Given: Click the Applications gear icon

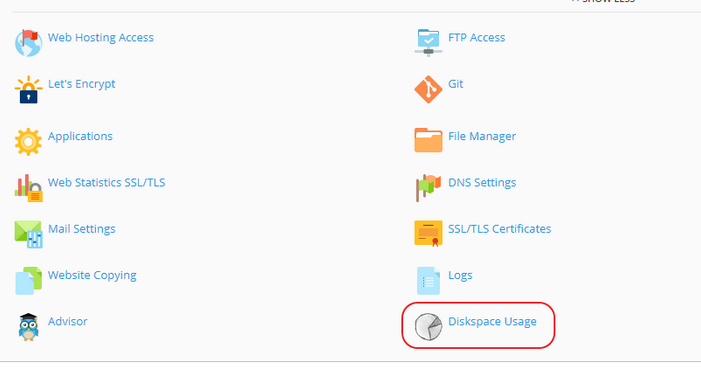Looking at the screenshot, I should (x=28, y=142).
